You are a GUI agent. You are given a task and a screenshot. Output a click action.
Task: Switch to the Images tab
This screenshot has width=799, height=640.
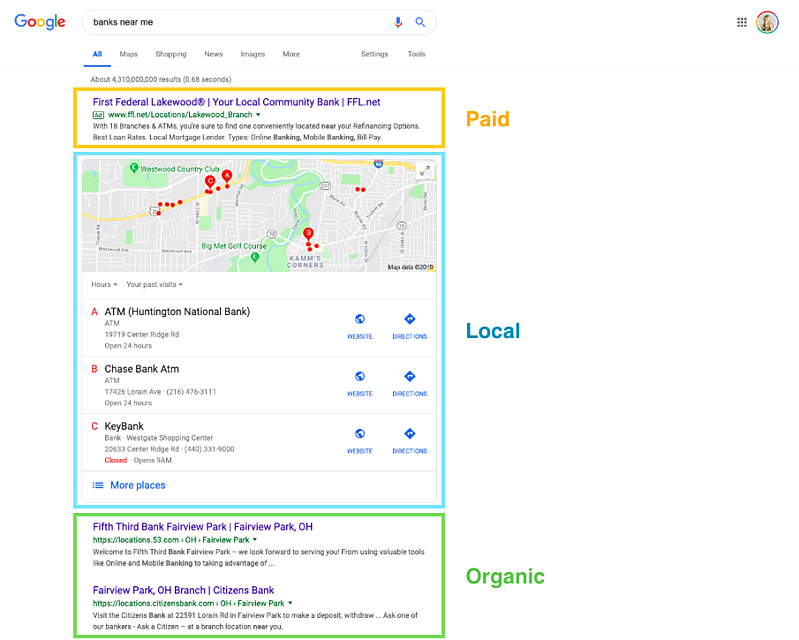coord(253,54)
